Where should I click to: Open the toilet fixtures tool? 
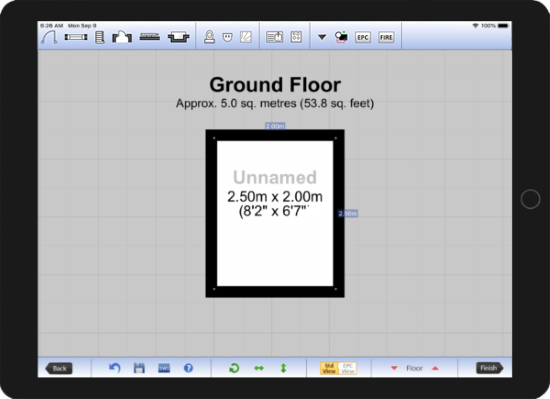click(209, 37)
